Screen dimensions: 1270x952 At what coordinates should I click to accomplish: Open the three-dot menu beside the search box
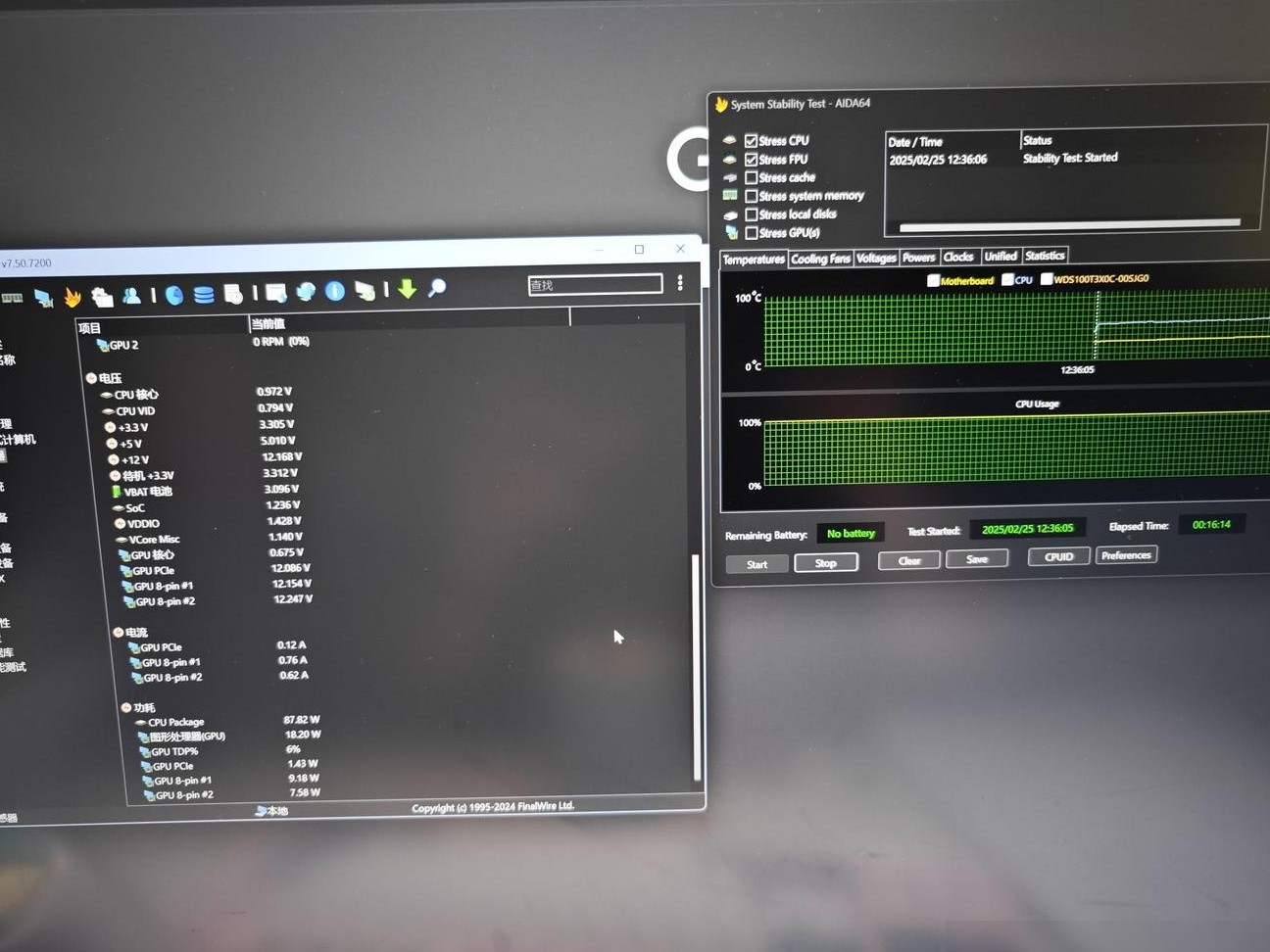coord(680,283)
